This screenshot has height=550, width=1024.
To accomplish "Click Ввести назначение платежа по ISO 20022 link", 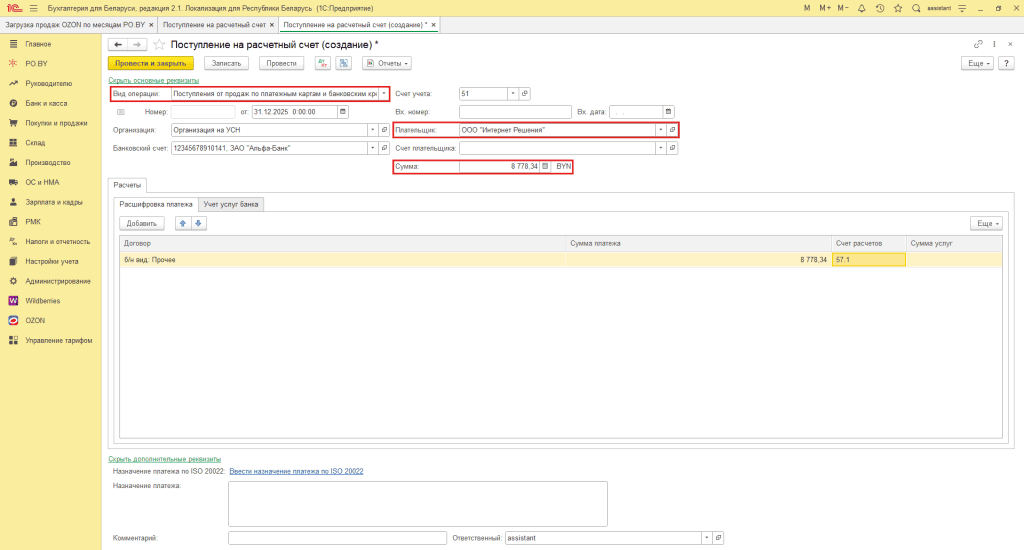I will [x=296, y=471].
